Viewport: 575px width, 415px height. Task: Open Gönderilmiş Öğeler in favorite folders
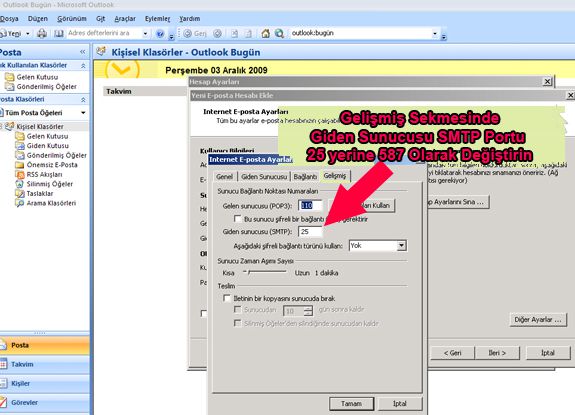coord(47,87)
